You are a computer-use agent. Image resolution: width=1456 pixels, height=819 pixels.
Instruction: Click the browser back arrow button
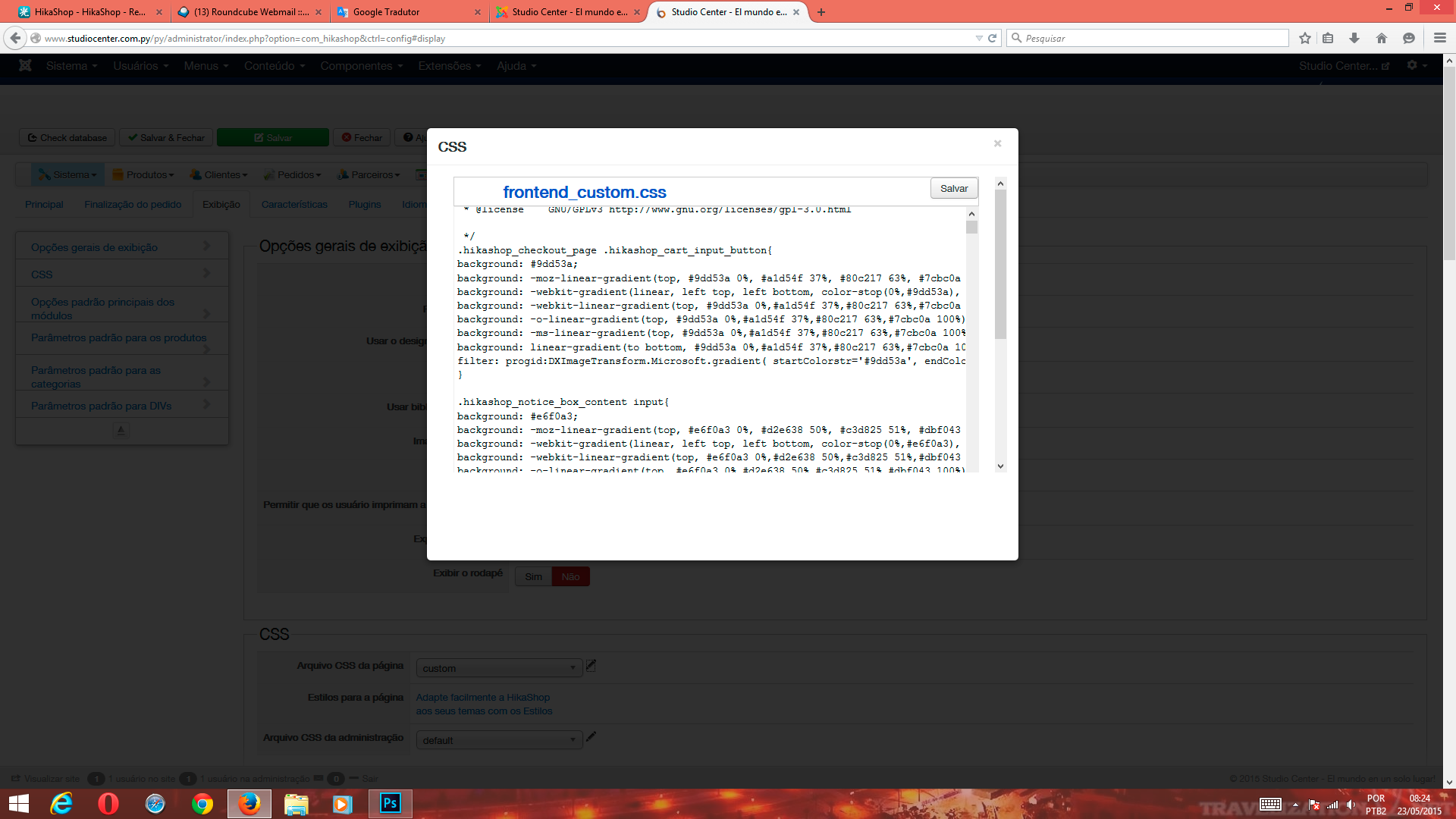click(x=15, y=38)
